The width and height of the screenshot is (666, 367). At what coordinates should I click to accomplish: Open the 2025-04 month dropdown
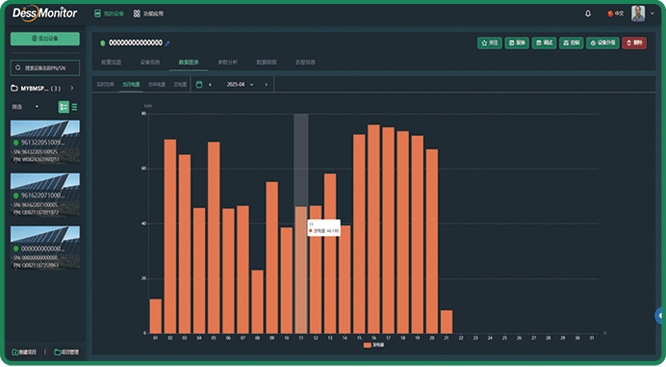[240, 85]
